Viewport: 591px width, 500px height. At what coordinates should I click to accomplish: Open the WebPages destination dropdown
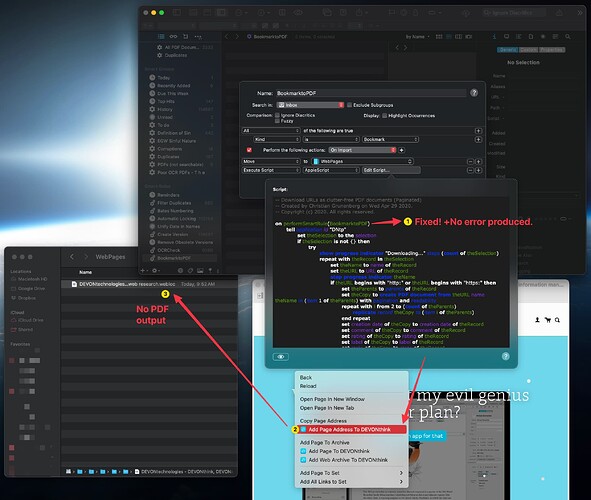363,161
